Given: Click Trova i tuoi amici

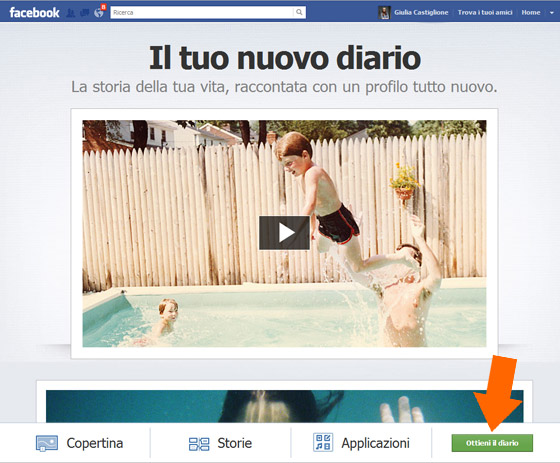Looking at the screenshot, I should pos(485,13).
